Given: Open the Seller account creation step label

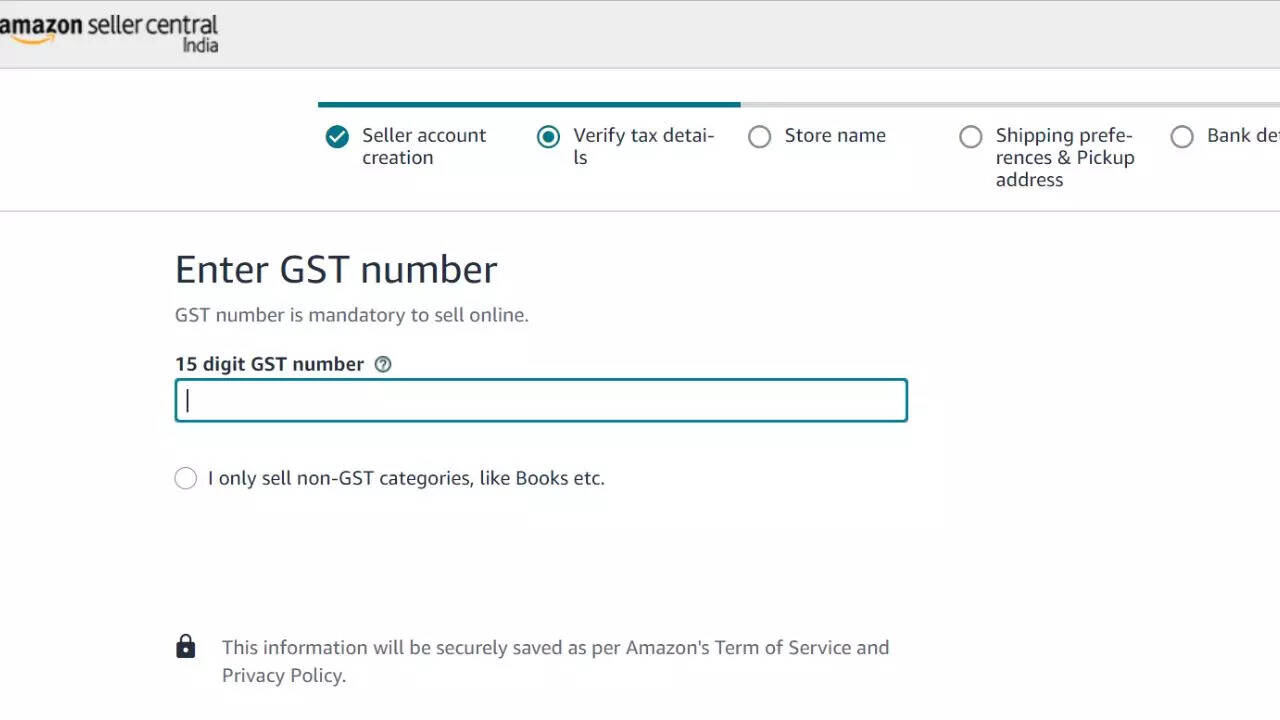Looking at the screenshot, I should [424, 146].
